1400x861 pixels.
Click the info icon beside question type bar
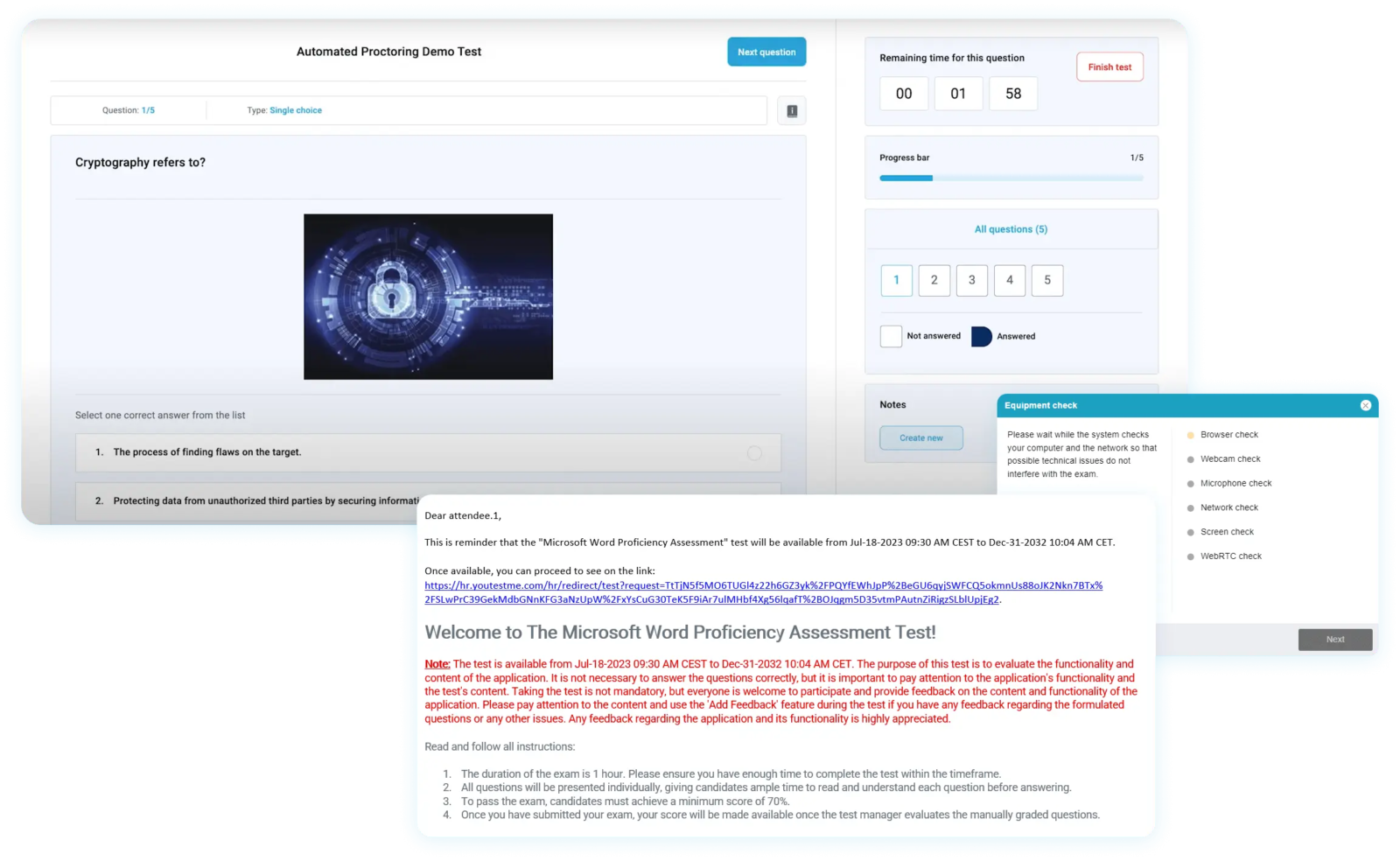[x=792, y=111]
